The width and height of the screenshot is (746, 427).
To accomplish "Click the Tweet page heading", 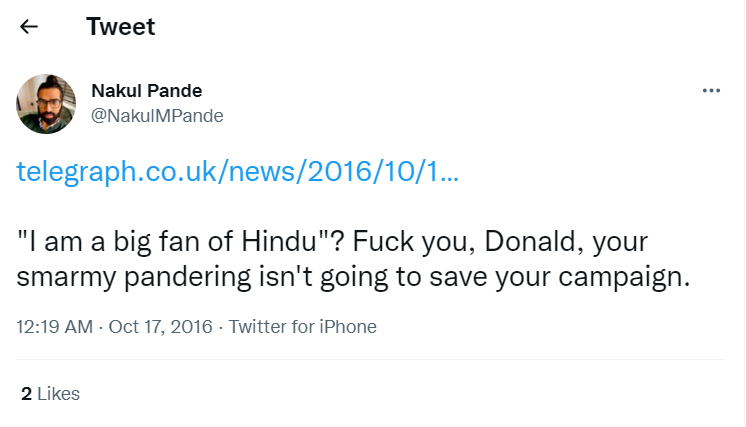I will (x=120, y=27).
